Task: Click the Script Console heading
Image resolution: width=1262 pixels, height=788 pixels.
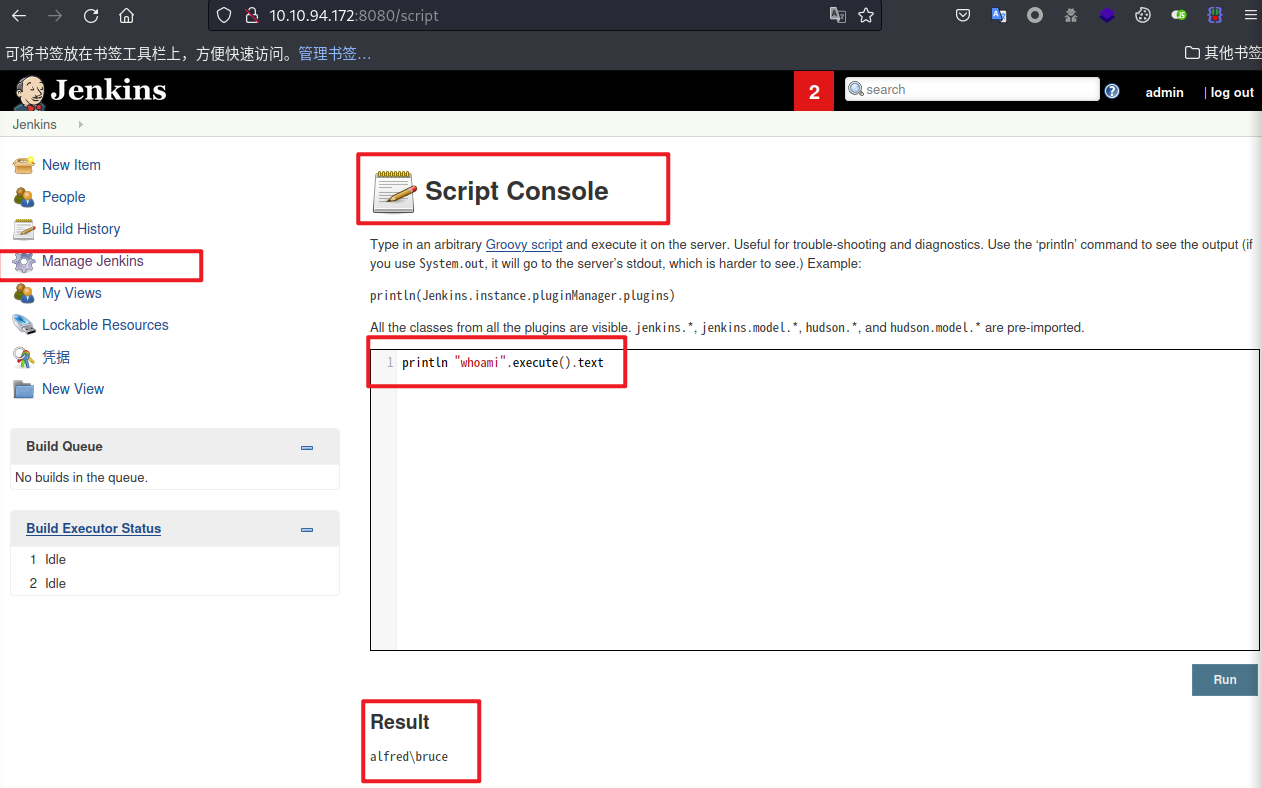Action: pyautogui.click(x=516, y=191)
